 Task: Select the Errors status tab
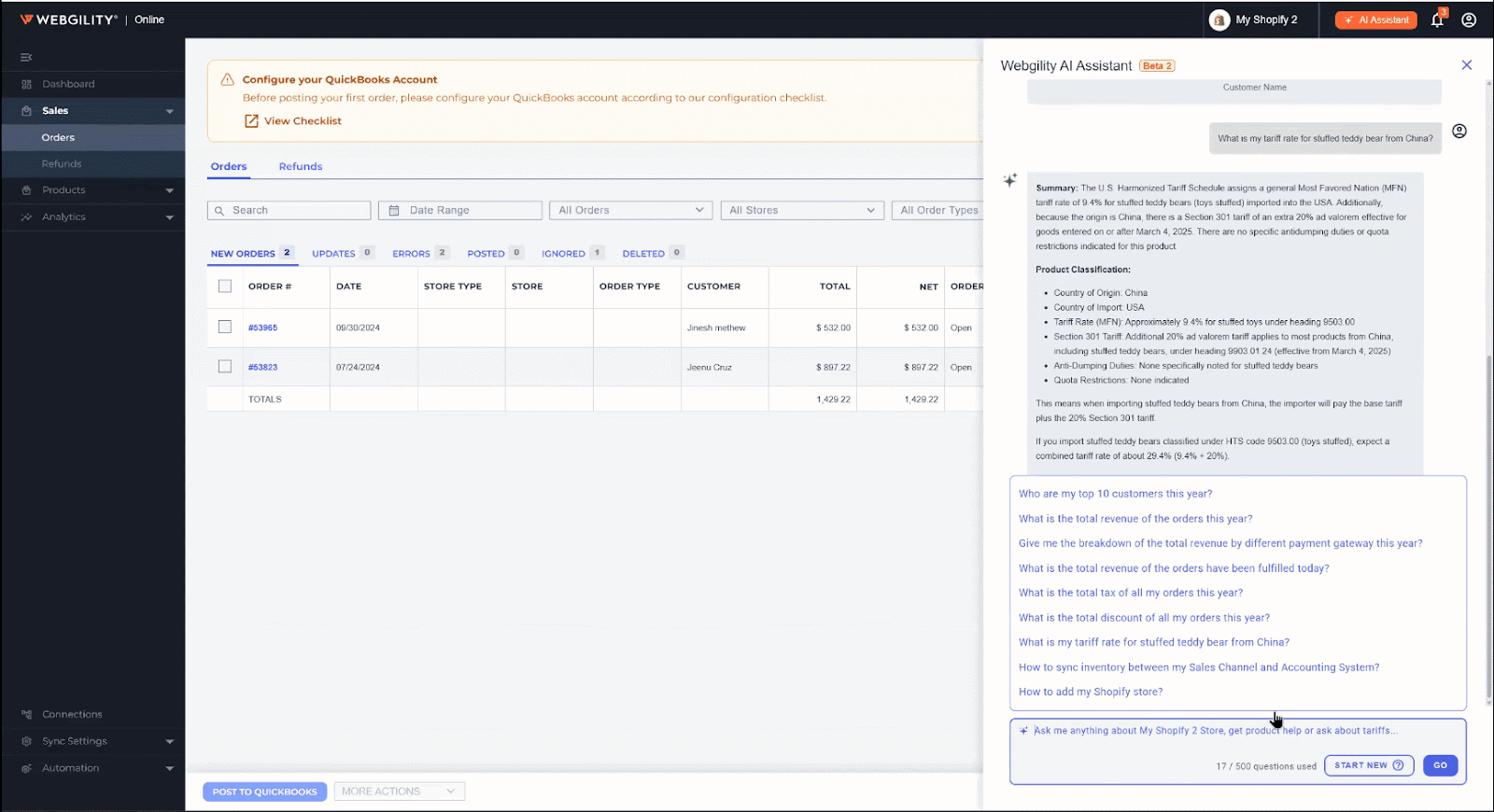(x=420, y=253)
